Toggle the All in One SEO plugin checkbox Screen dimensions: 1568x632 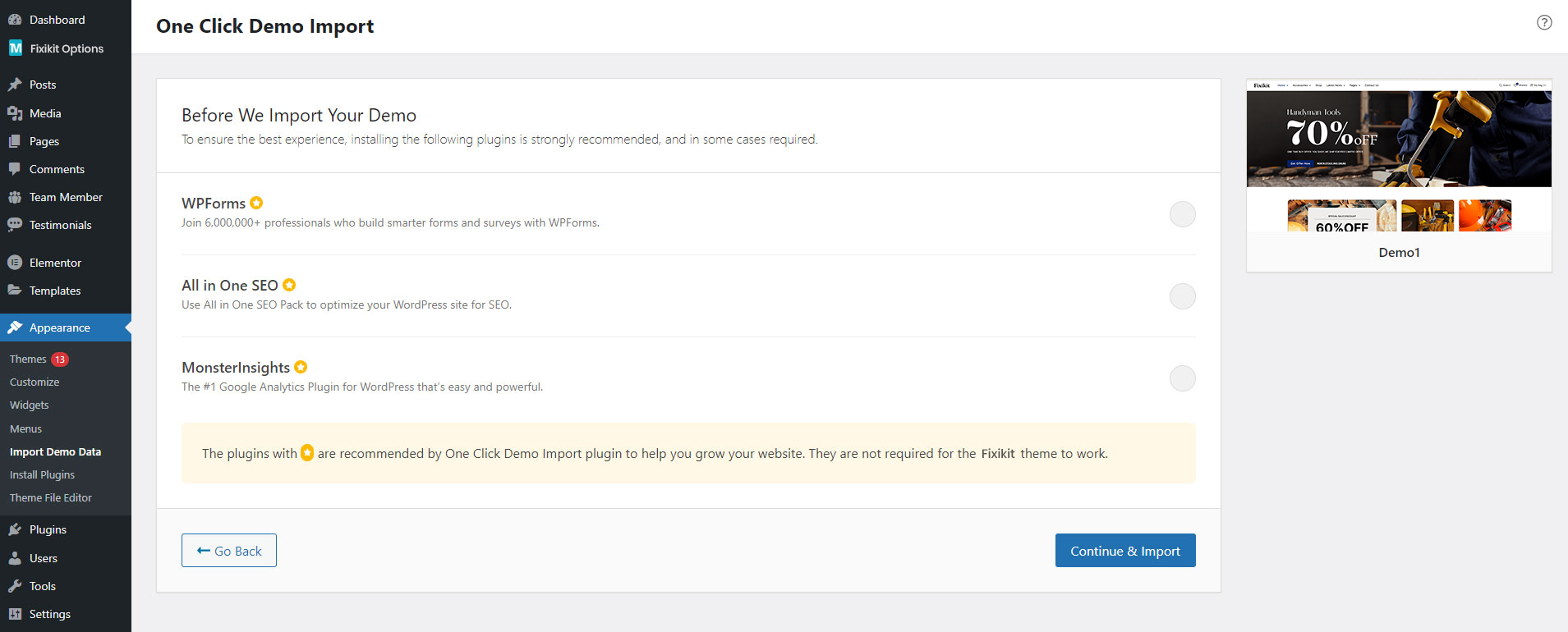tap(1183, 296)
